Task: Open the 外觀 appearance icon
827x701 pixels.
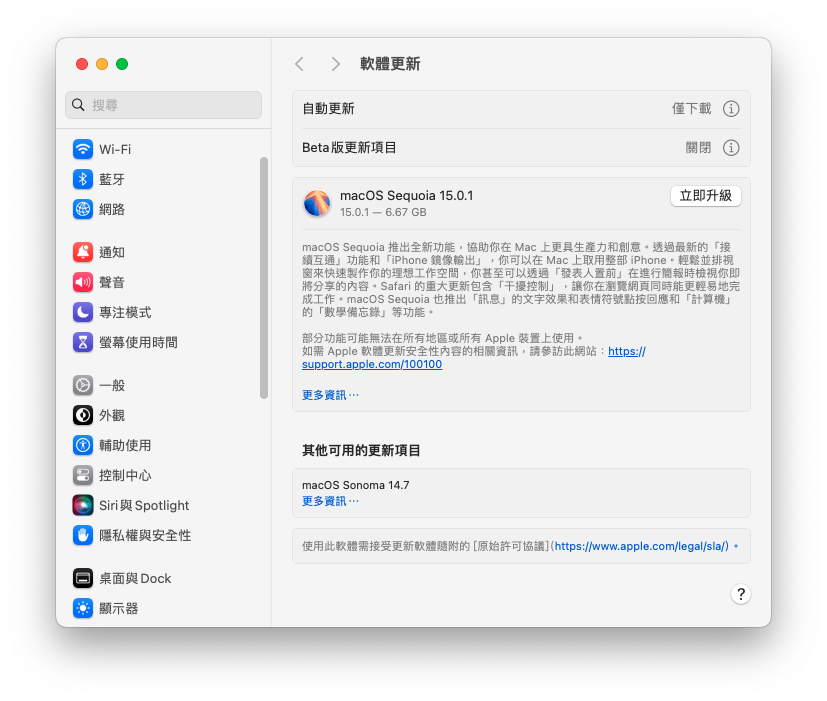Action: coord(83,415)
